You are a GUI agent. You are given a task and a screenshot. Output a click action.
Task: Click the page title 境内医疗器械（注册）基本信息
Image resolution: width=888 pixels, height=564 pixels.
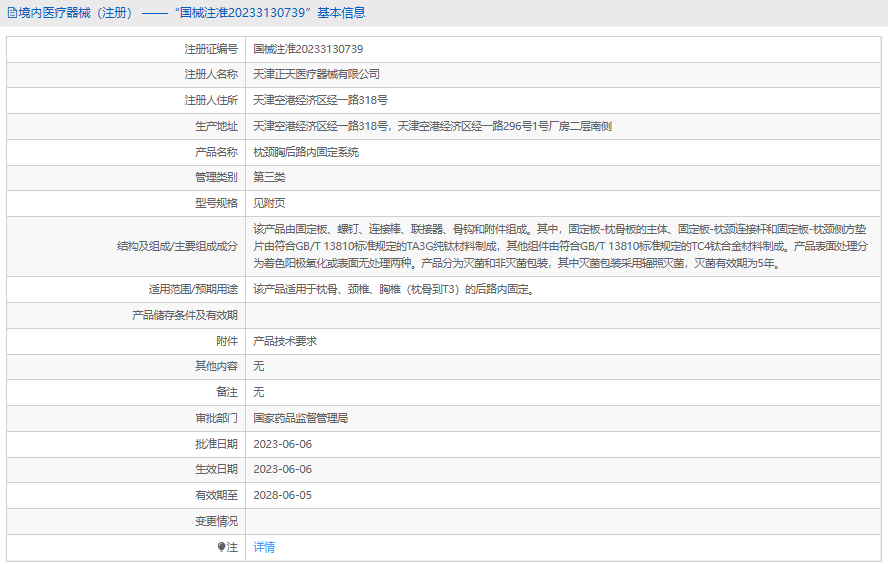point(191,13)
